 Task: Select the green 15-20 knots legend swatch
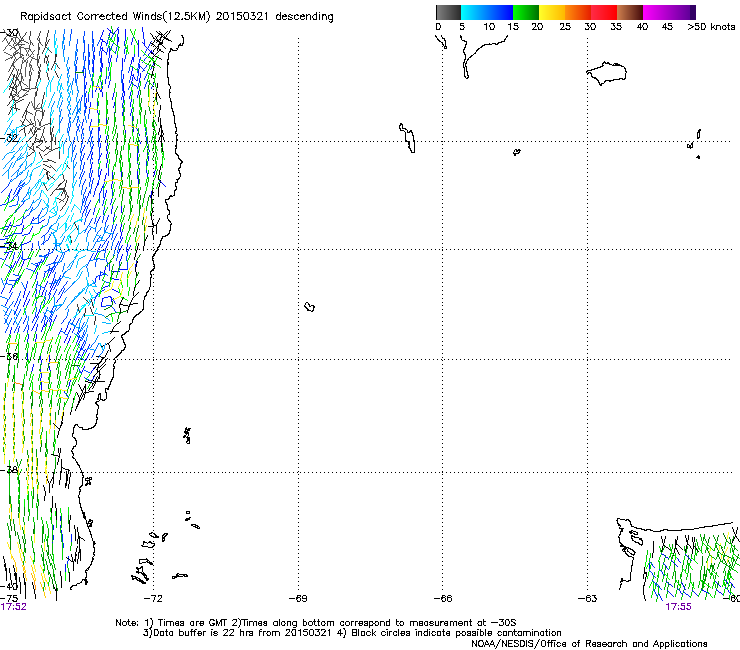tap(526, 12)
